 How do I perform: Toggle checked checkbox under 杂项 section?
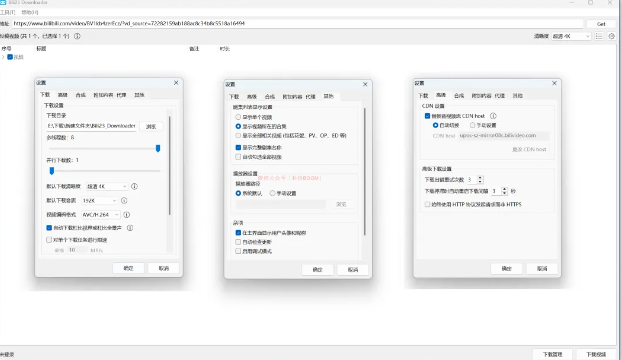[x=238, y=233]
